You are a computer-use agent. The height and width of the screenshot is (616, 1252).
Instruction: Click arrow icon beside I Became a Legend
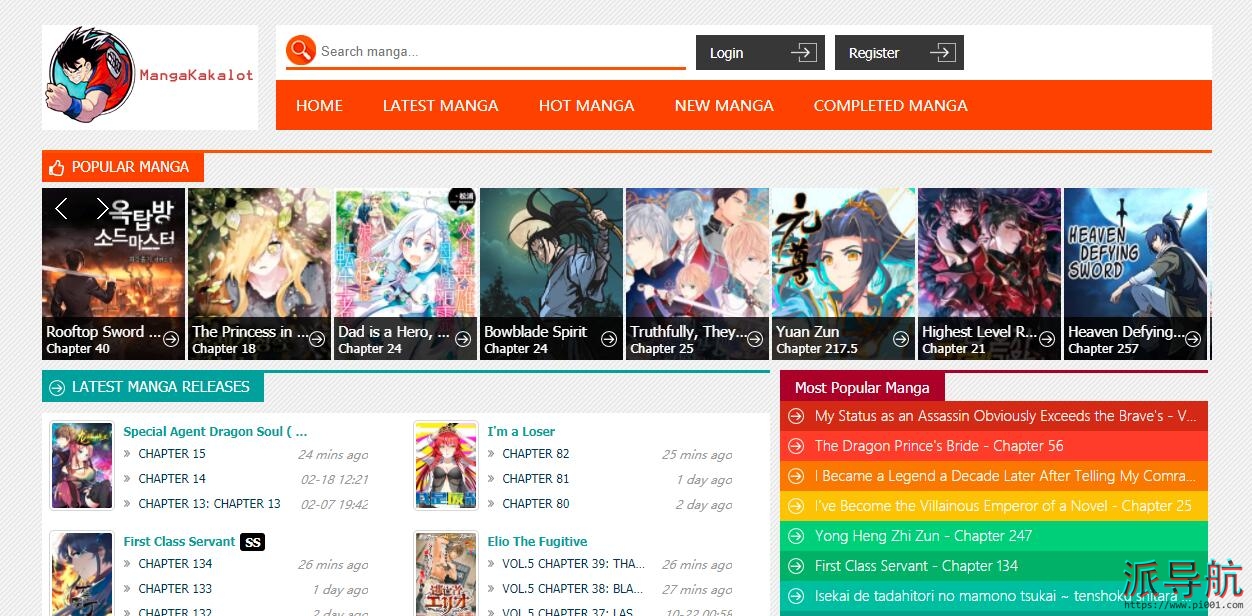coord(796,476)
